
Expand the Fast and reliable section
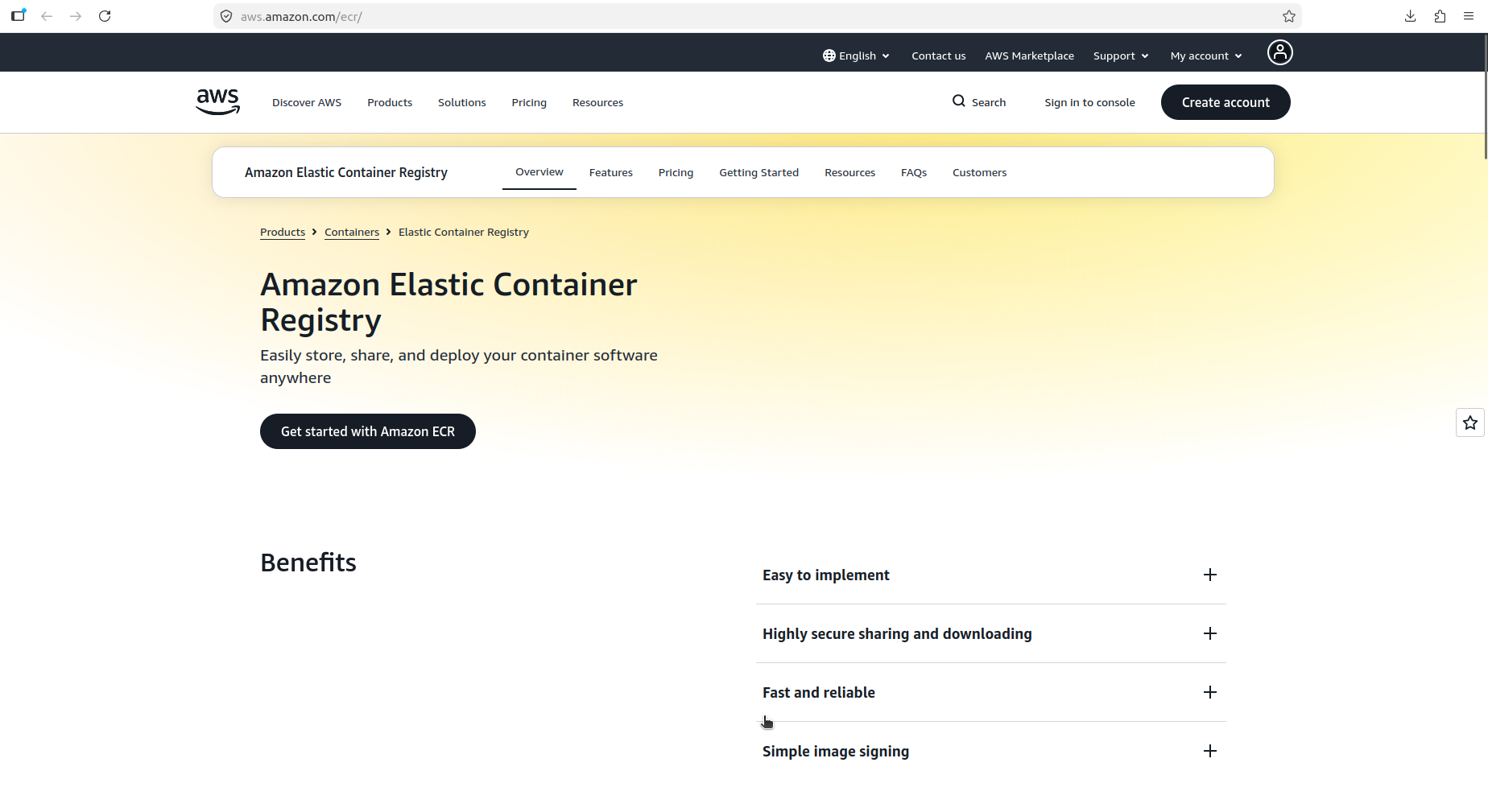point(1209,692)
